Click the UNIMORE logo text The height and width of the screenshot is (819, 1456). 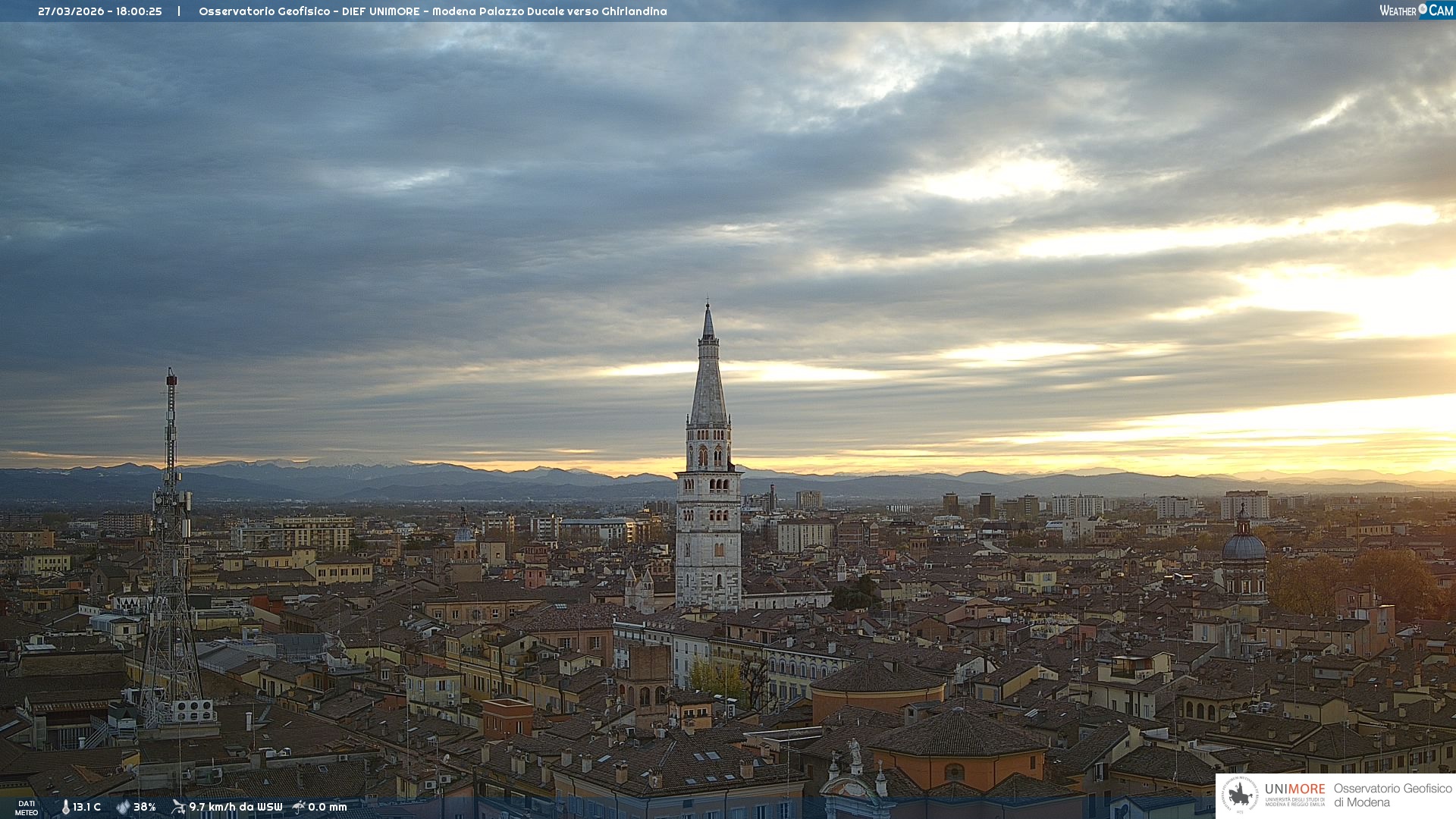pos(1294,789)
